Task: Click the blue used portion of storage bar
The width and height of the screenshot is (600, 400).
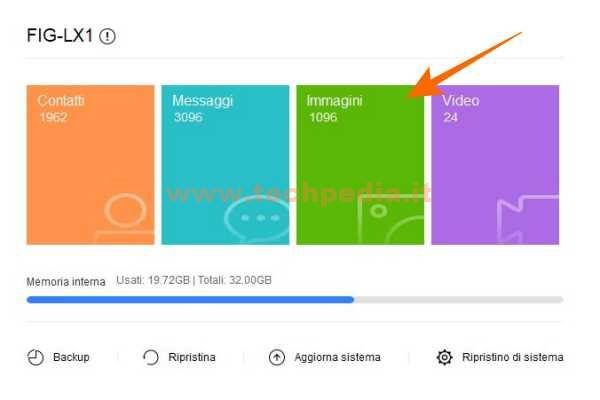Action: 190,300
